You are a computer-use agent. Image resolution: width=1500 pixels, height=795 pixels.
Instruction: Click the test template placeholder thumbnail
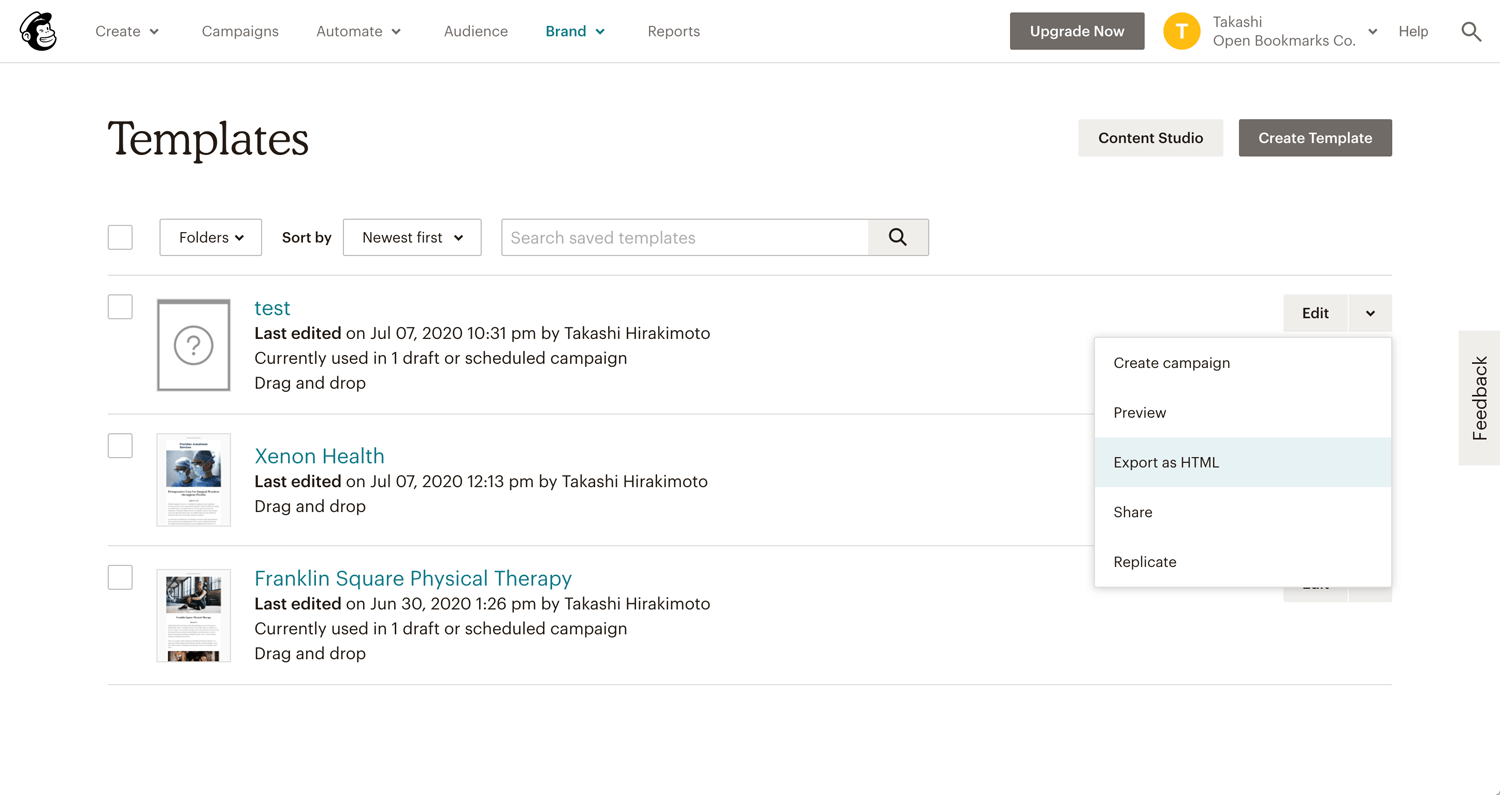click(x=194, y=345)
